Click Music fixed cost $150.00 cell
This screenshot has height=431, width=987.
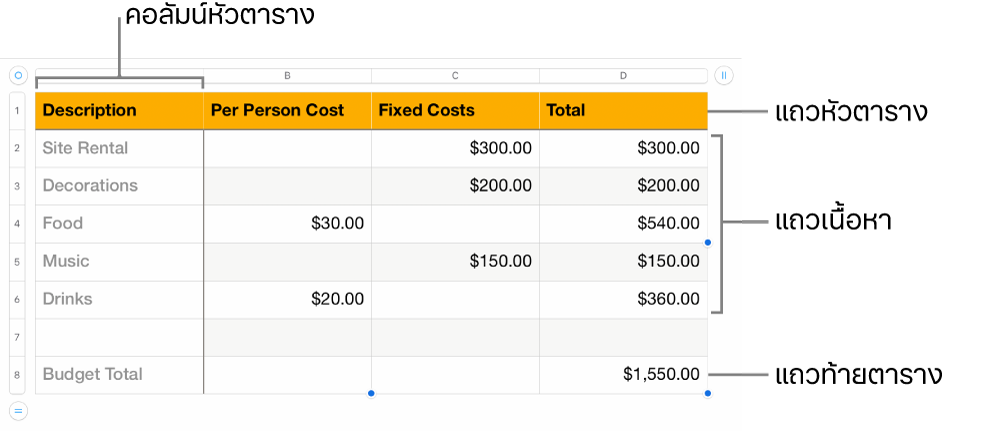pos(456,262)
